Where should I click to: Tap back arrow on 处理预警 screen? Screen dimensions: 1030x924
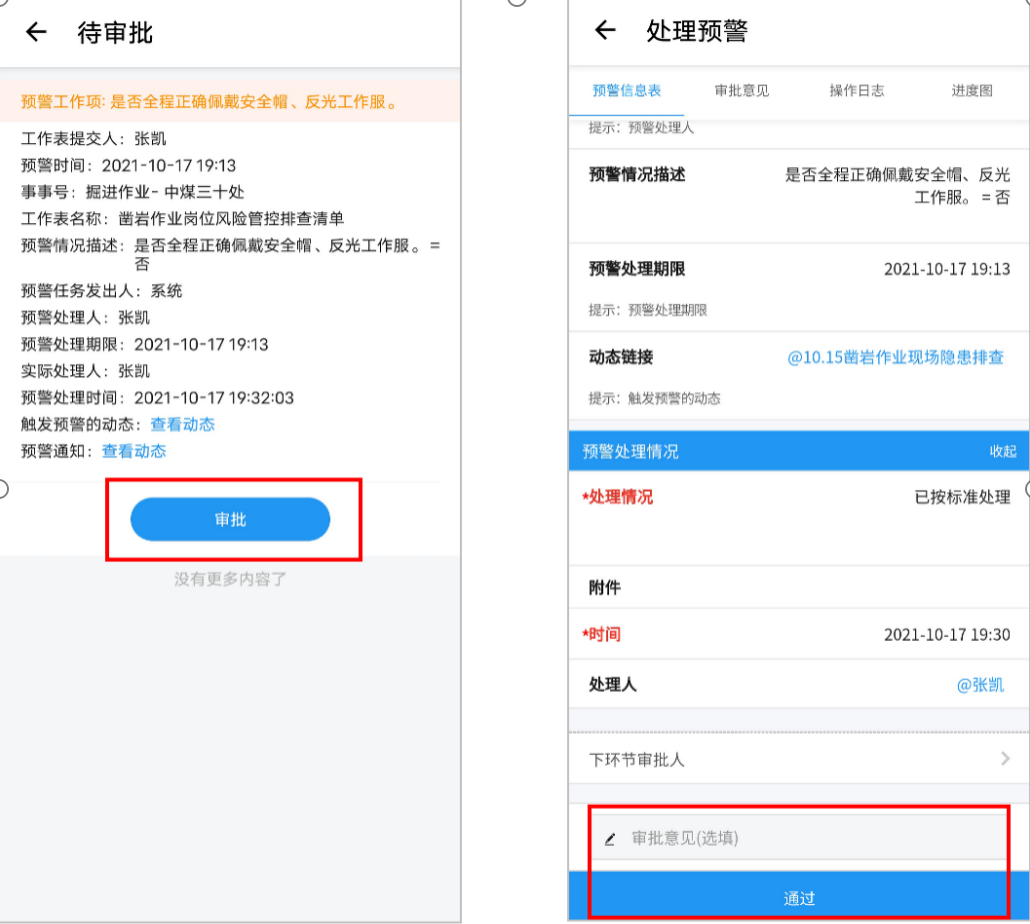pyautogui.click(x=605, y=30)
